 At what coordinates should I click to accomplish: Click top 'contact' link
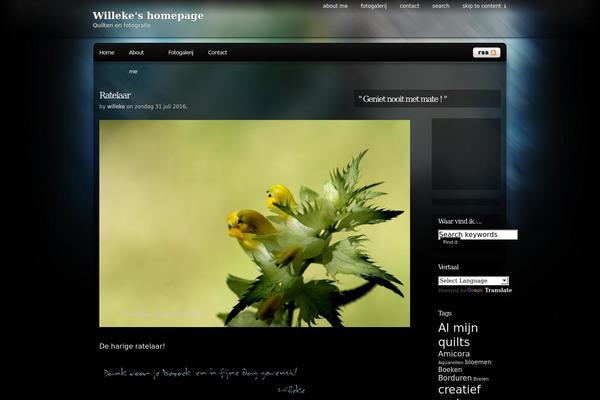point(409,6)
